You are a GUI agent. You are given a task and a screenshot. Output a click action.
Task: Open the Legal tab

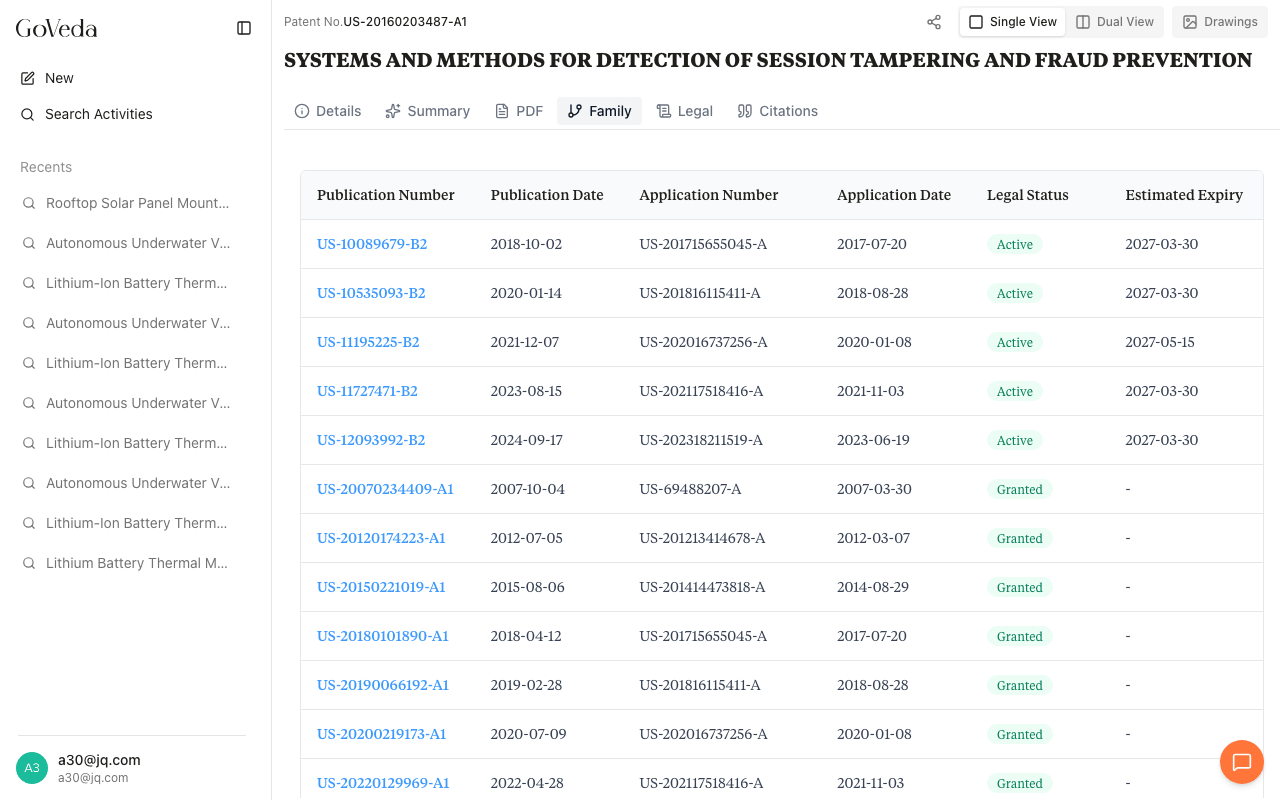point(684,111)
